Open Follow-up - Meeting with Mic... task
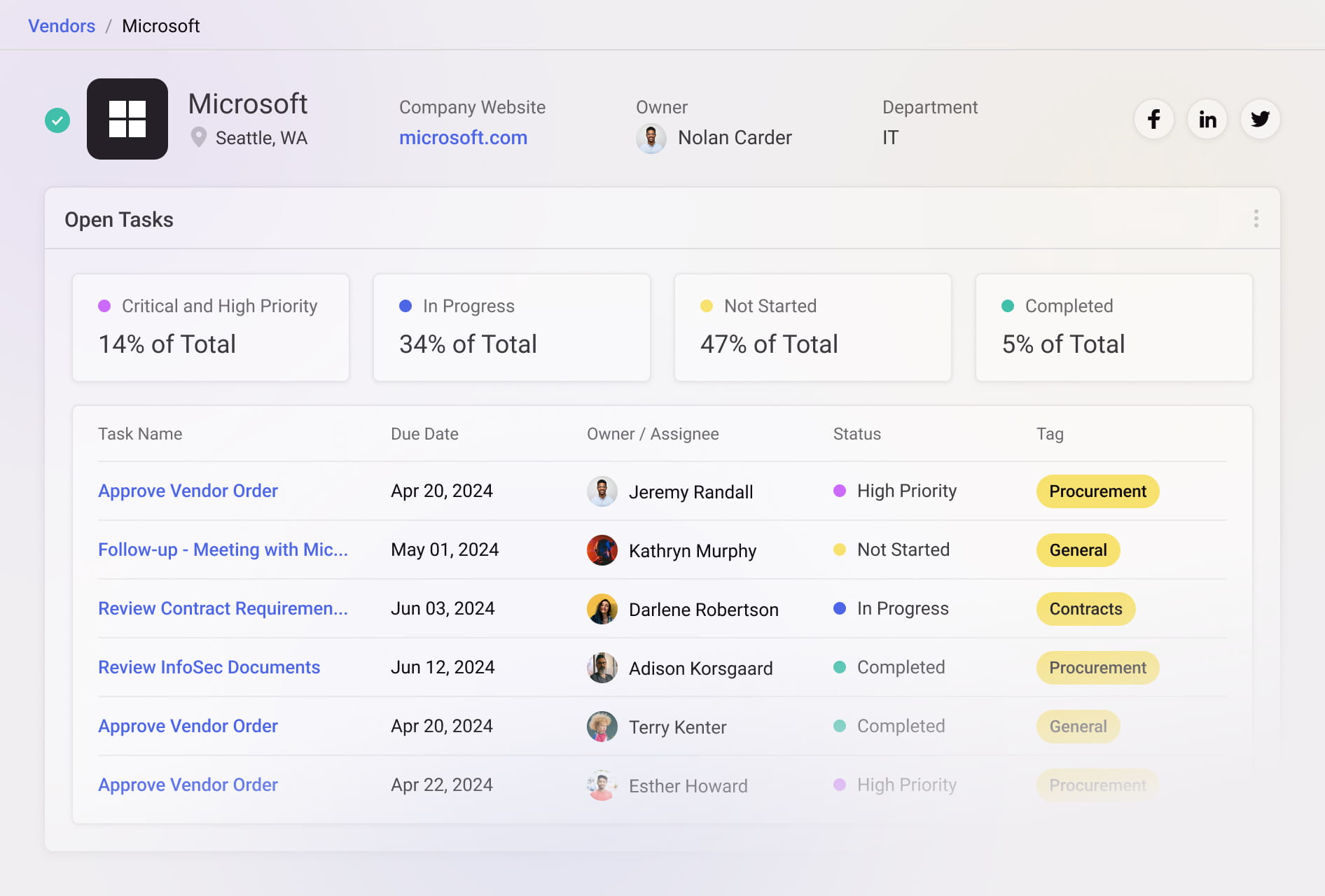The height and width of the screenshot is (896, 1325). pyautogui.click(x=223, y=549)
